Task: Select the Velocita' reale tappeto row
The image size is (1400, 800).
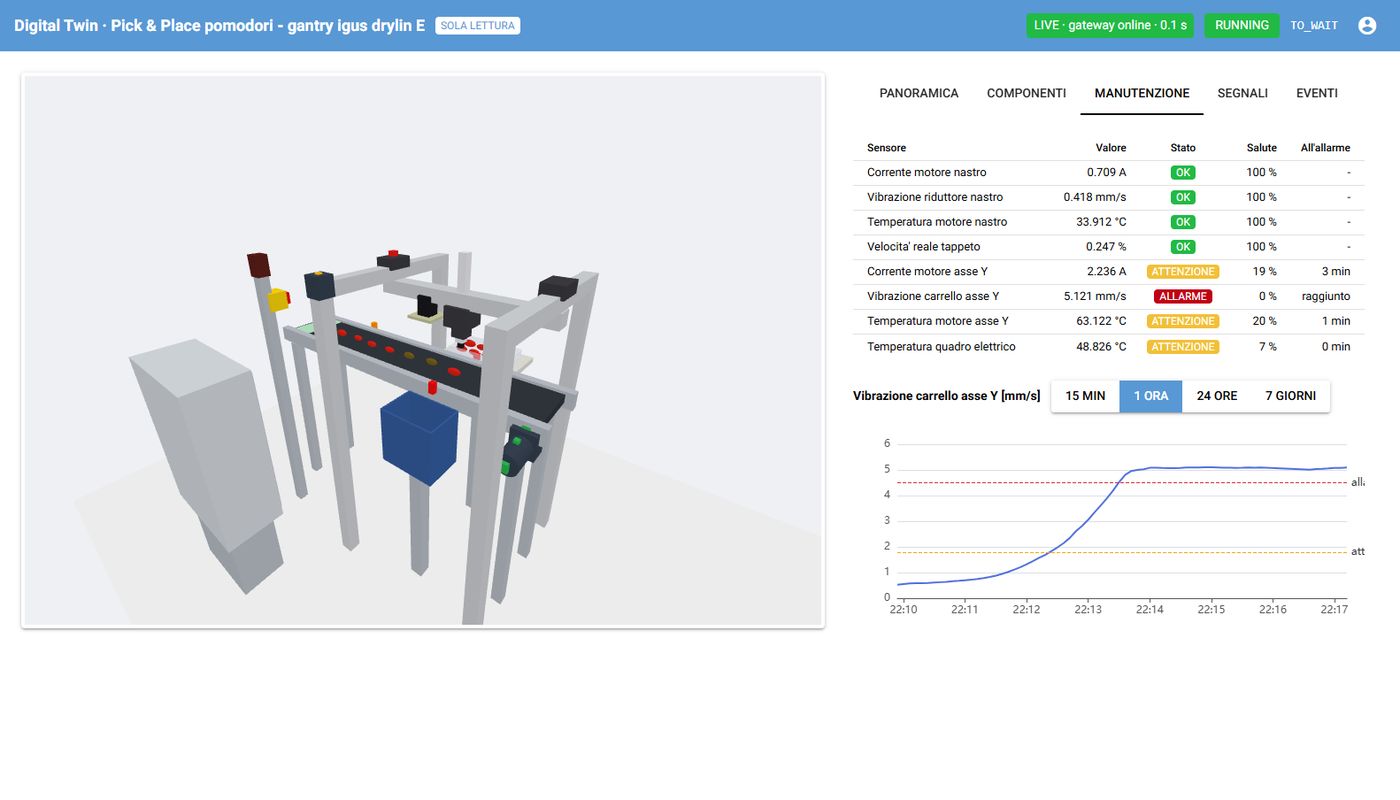Action: [1108, 247]
